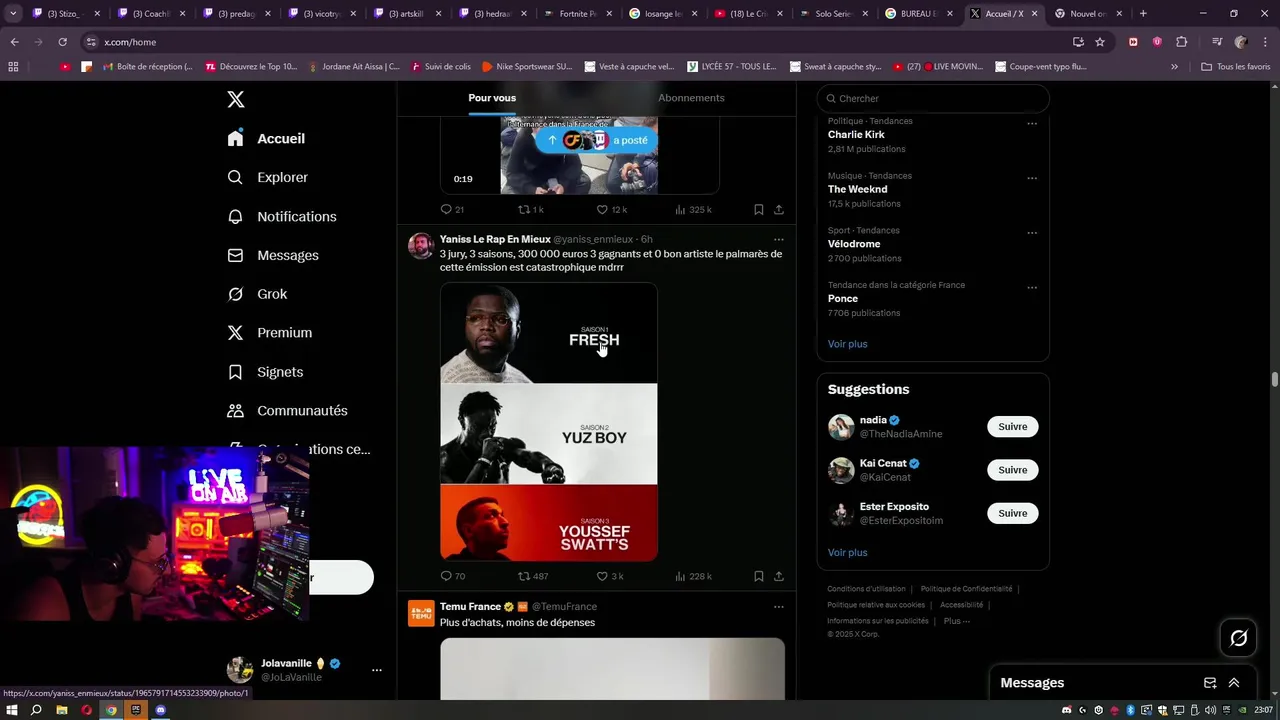The height and width of the screenshot is (720, 1280).
Task: Open more options for Charlie Kirk trend
Action: 1032,124
